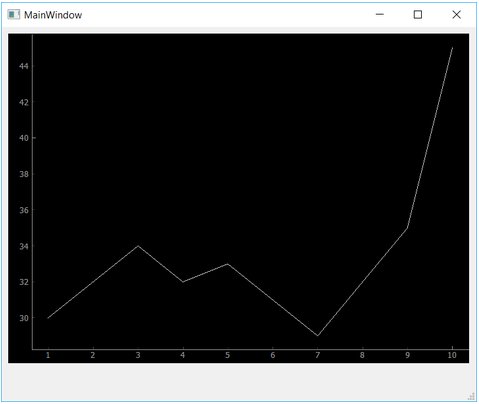Click the curve vertex at x equals 5

coord(228,264)
